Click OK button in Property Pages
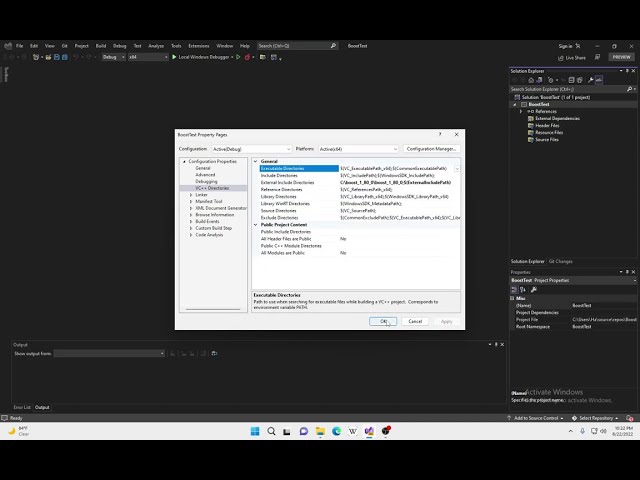 tap(383, 322)
